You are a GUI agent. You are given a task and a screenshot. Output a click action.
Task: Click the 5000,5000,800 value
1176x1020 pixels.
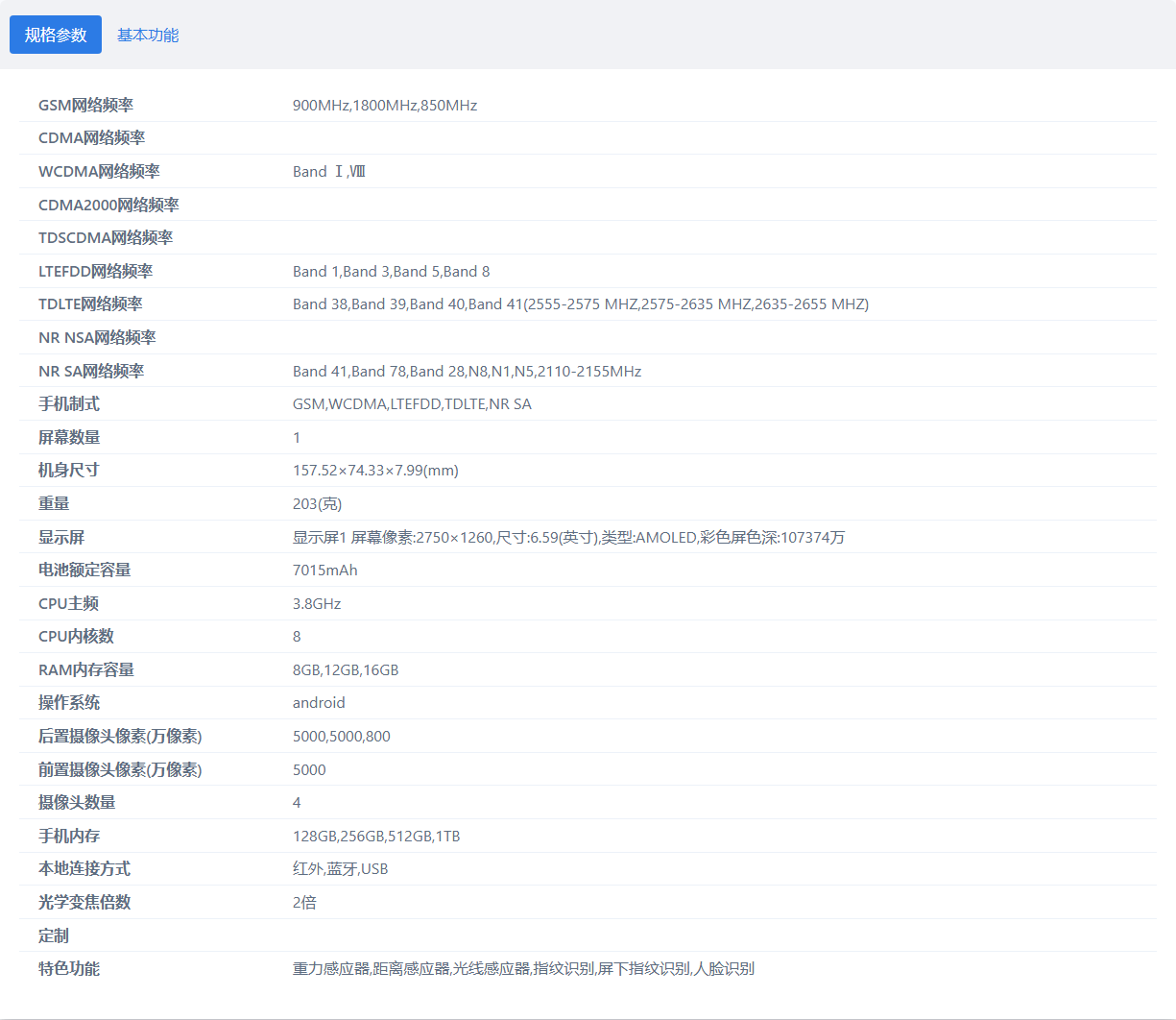(342, 736)
